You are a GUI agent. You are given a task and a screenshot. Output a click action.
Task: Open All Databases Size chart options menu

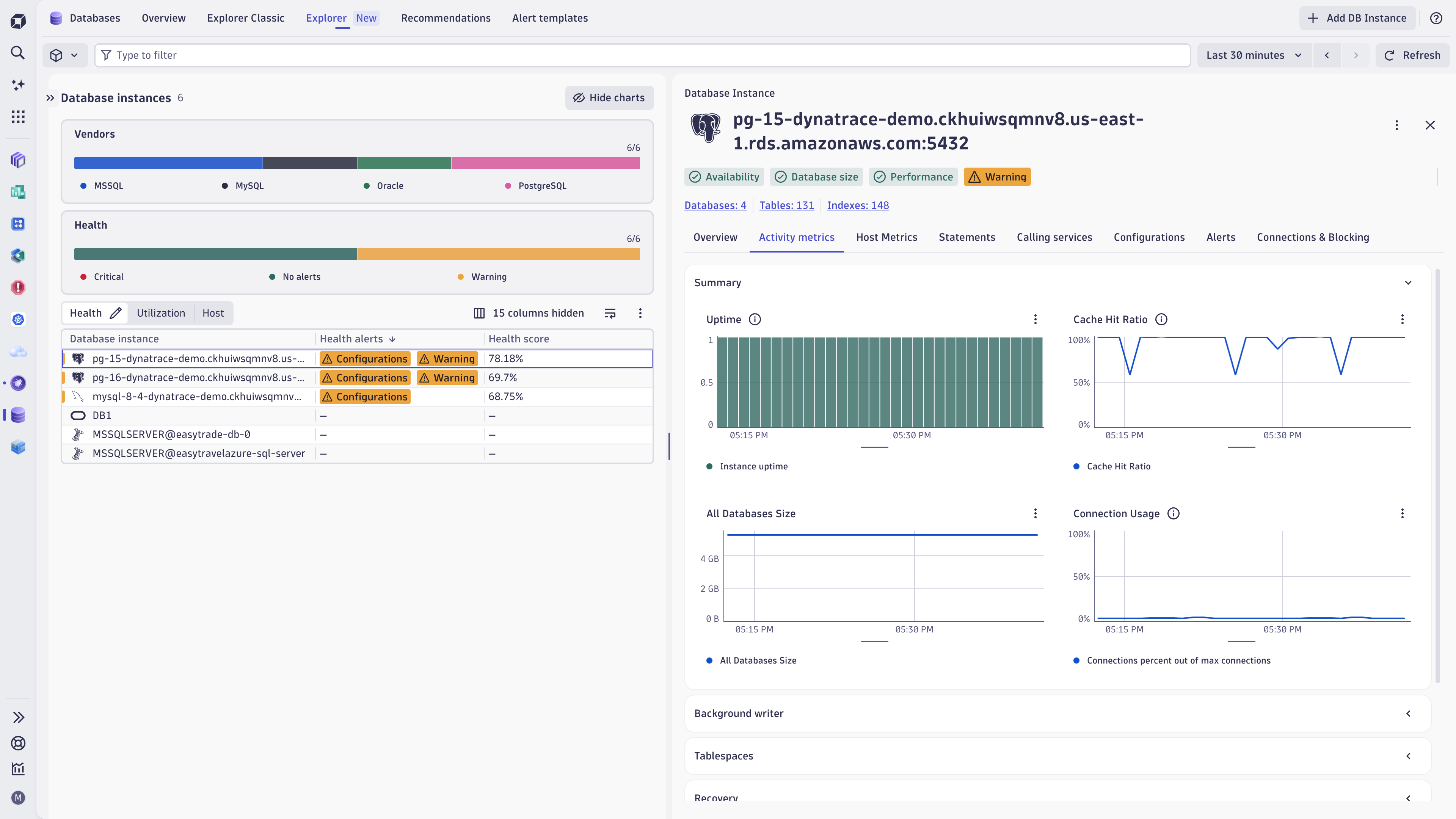1036,513
